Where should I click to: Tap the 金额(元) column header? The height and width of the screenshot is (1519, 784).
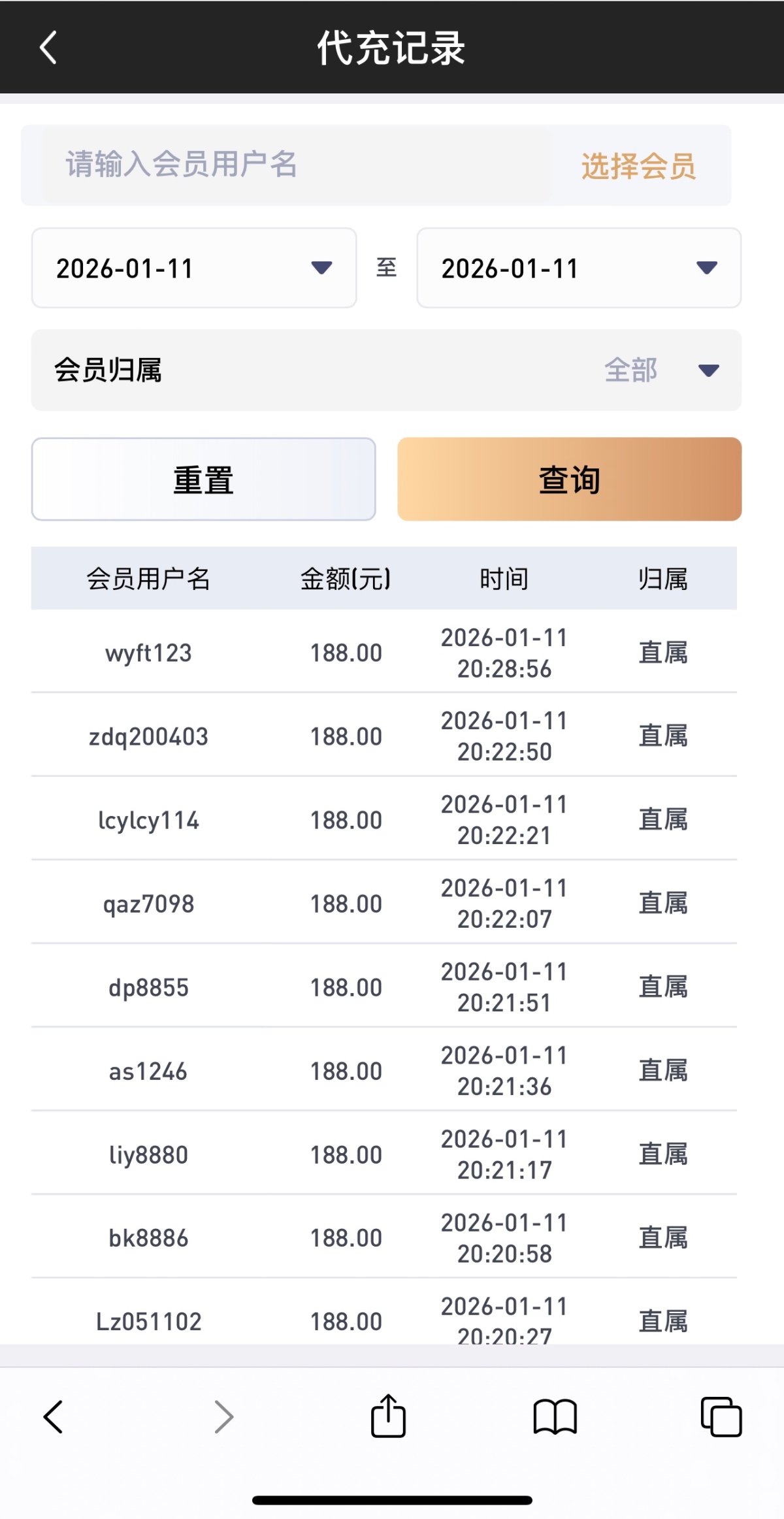(346, 579)
